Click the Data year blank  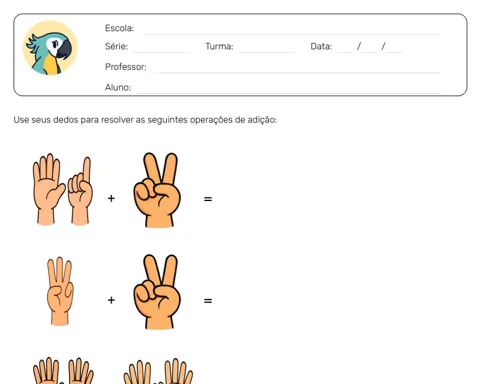point(394,48)
